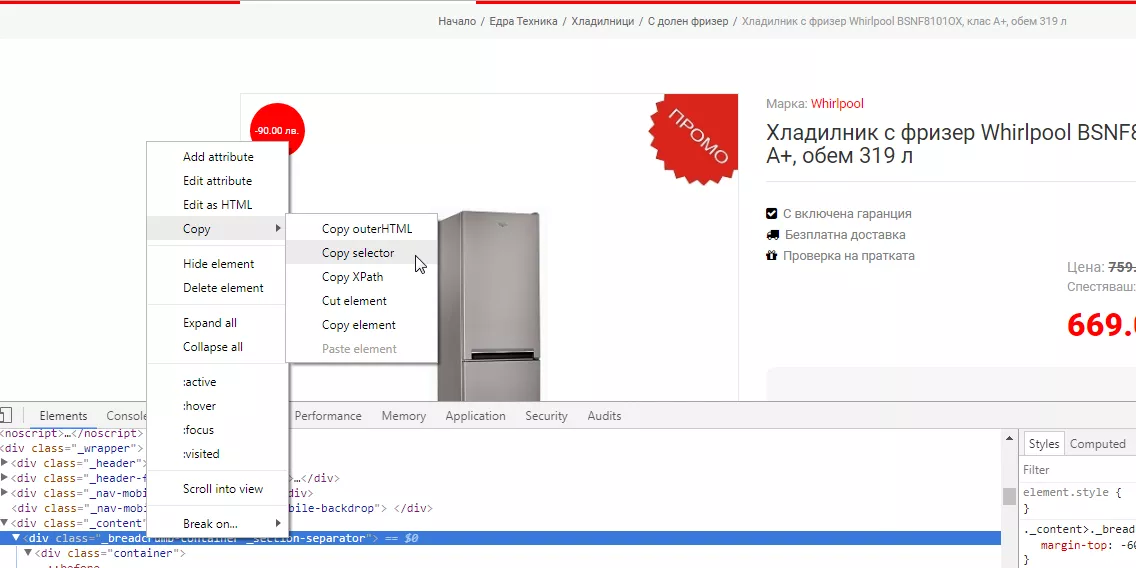This screenshot has width=1136, height=568.
Task: Select Scroll into view entry
Action: coord(217,488)
